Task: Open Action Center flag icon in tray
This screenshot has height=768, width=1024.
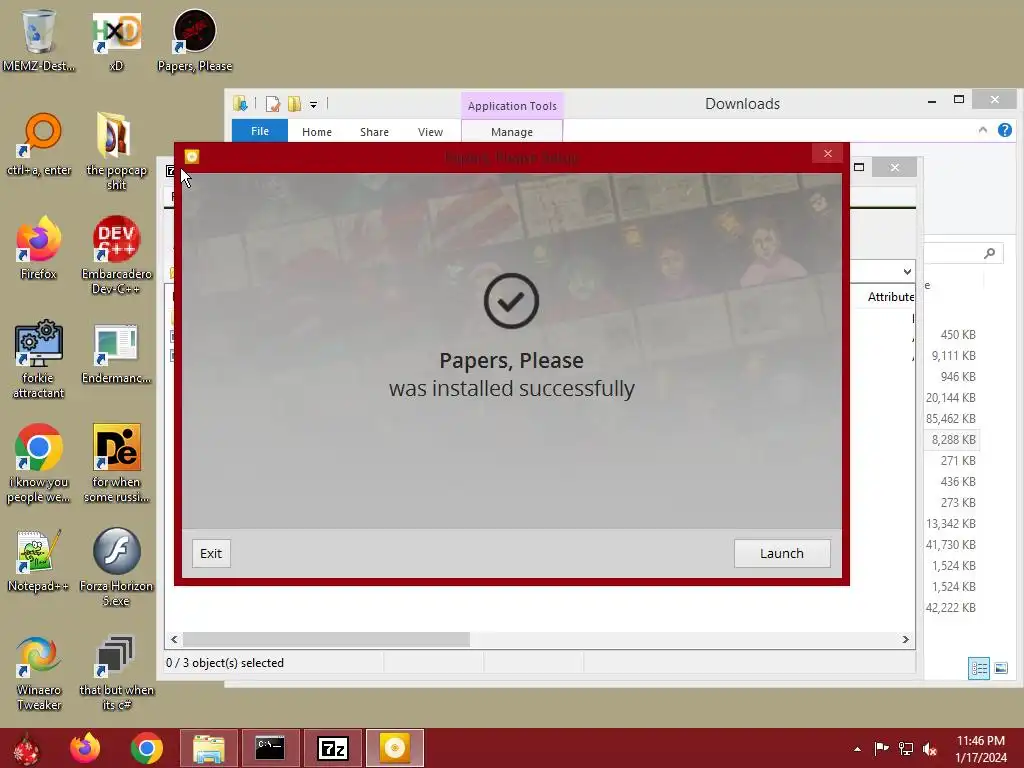Action: [881, 749]
